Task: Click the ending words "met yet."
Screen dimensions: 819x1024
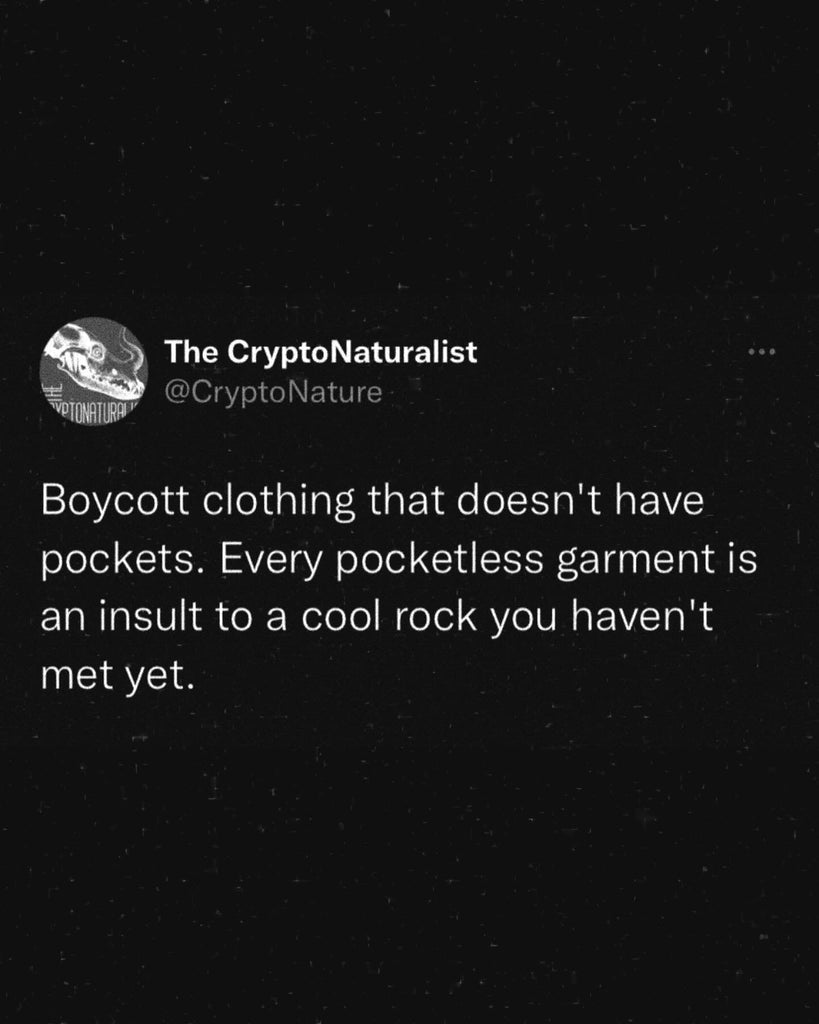Action: [118, 675]
